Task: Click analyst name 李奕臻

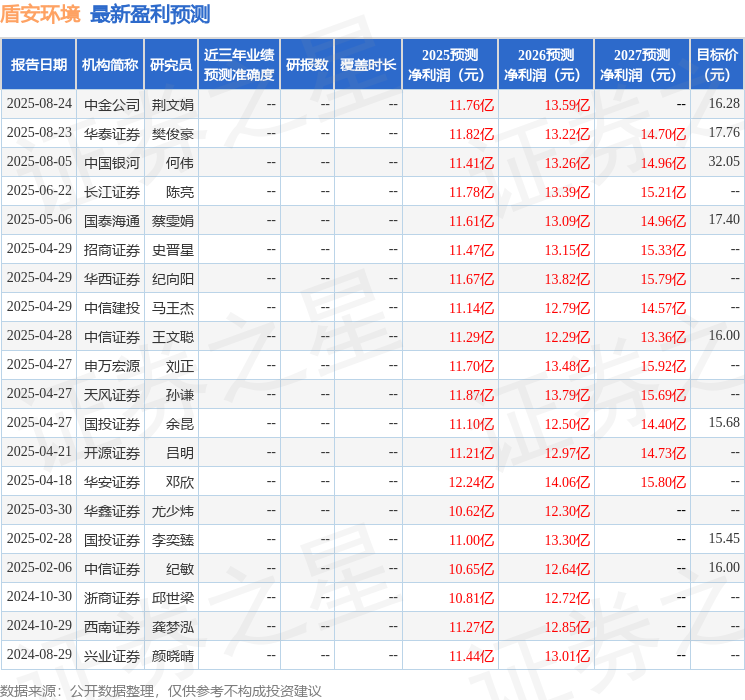Action: 172,540
